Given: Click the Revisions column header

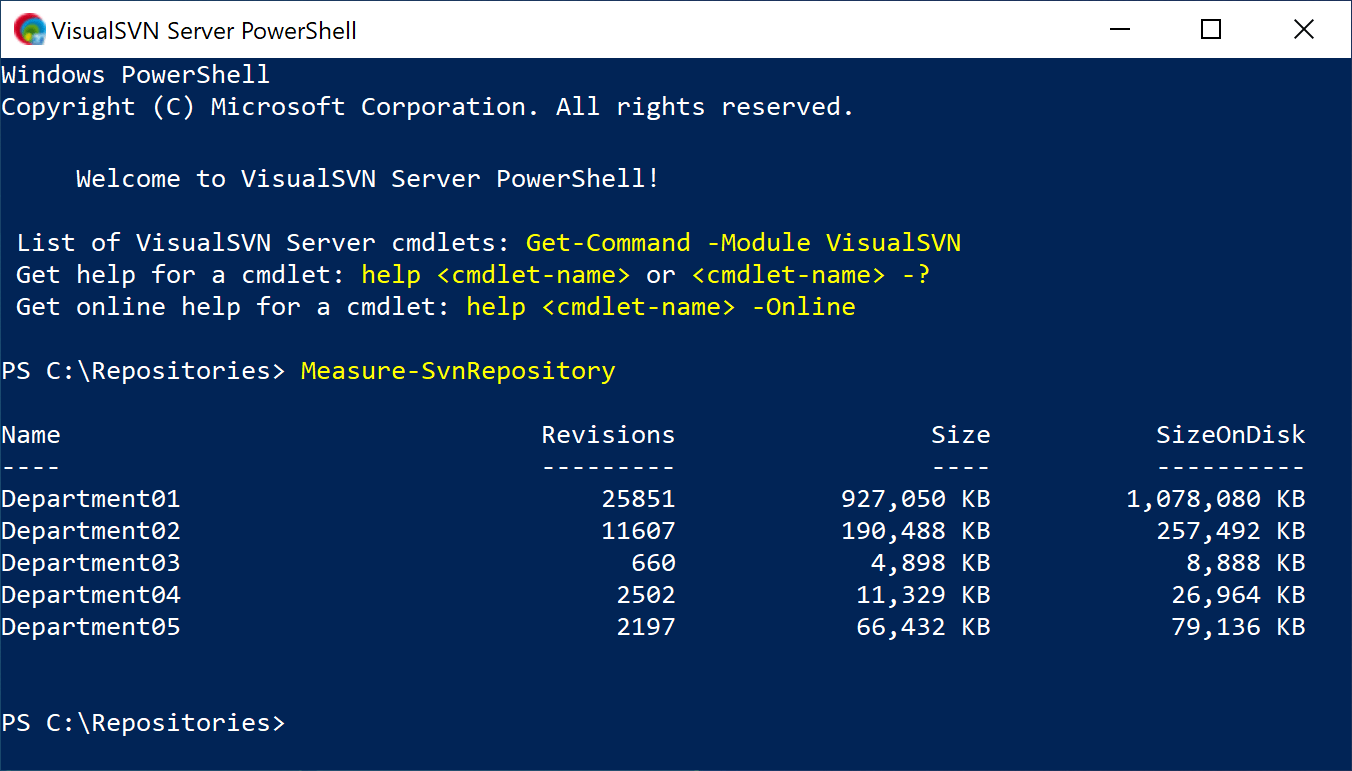Looking at the screenshot, I should 608,434.
